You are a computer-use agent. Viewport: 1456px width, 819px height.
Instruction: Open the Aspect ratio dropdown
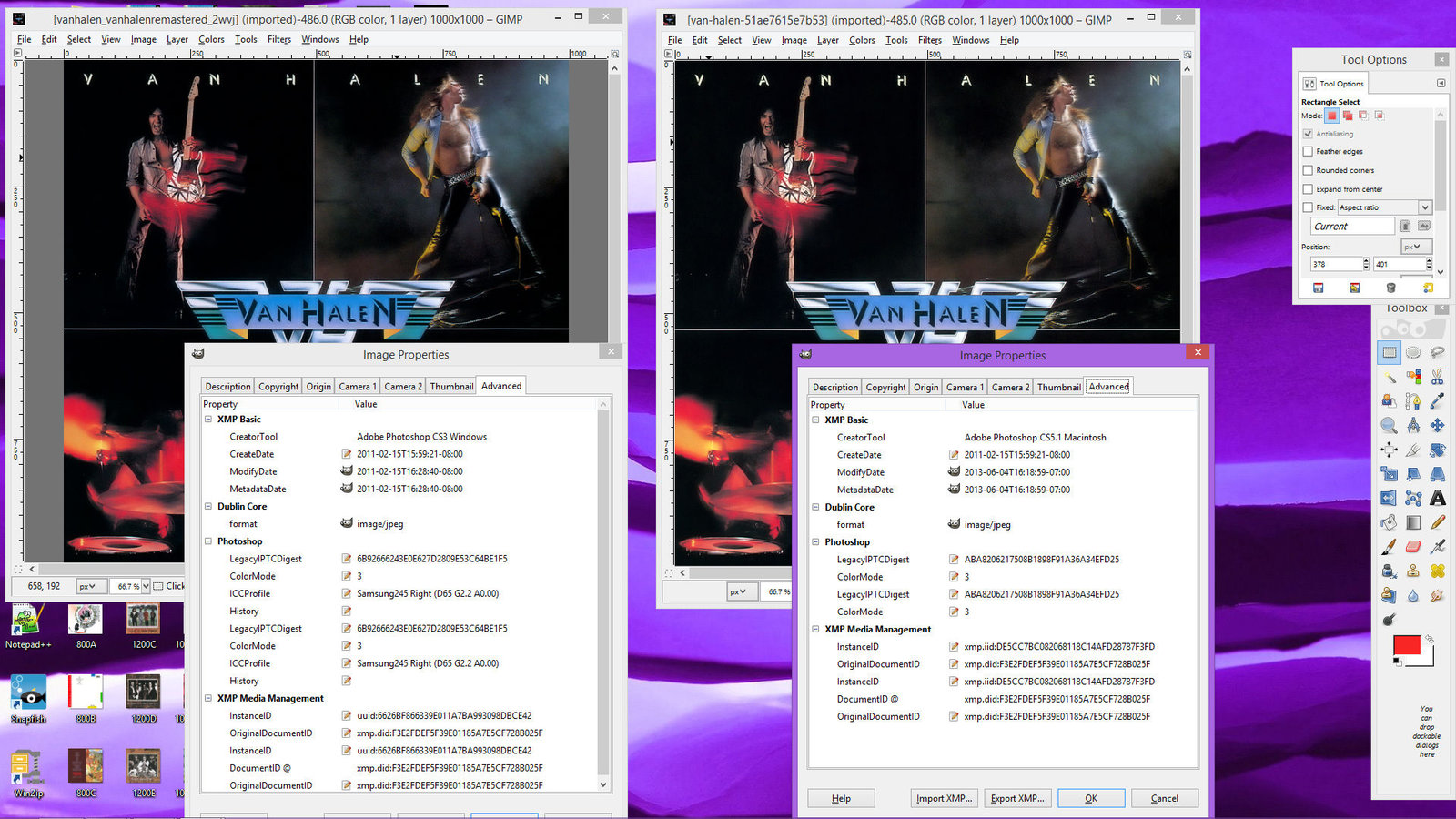[x=1385, y=207]
